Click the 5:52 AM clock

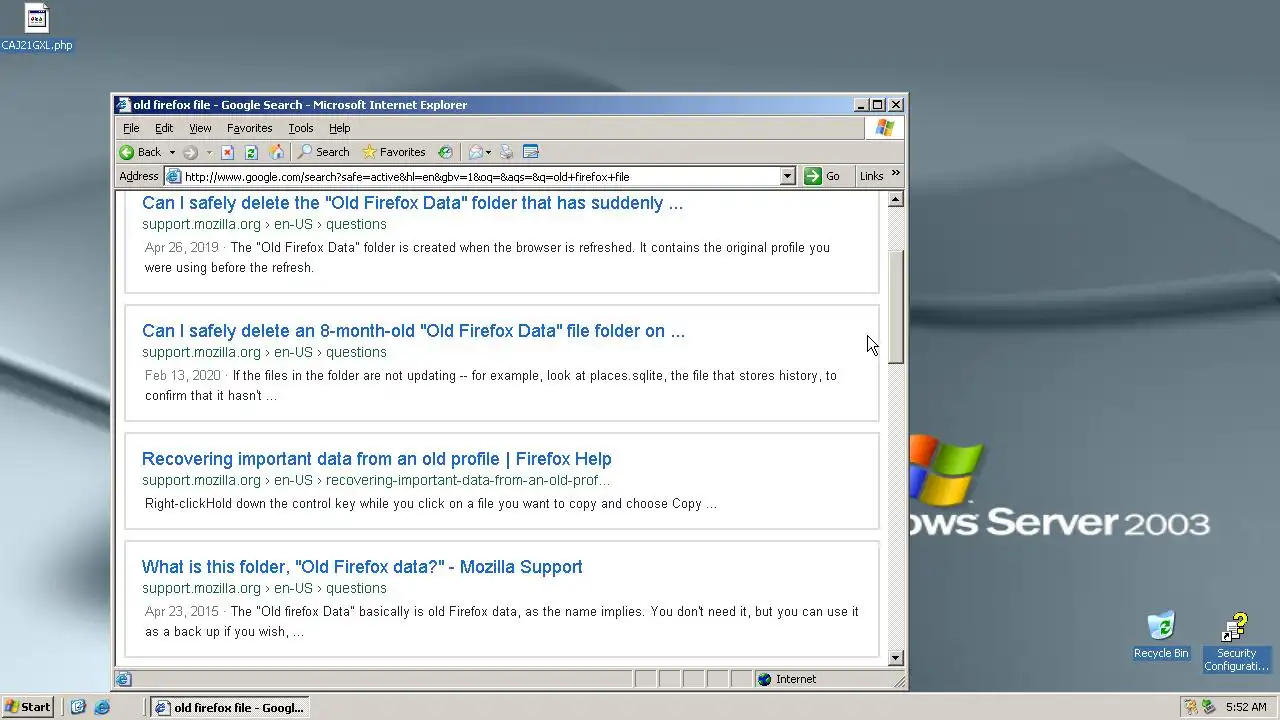1245,707
